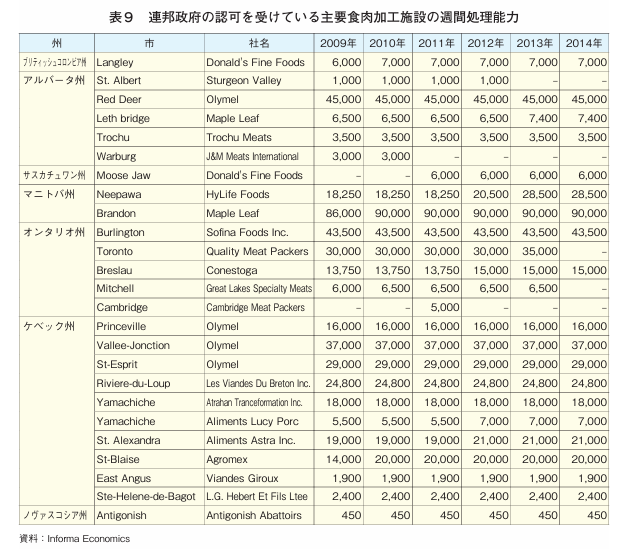Click the Breslau city cell
Image resolution: width=629 pixels, height=549 pixels.
click(x=149, y=270)
